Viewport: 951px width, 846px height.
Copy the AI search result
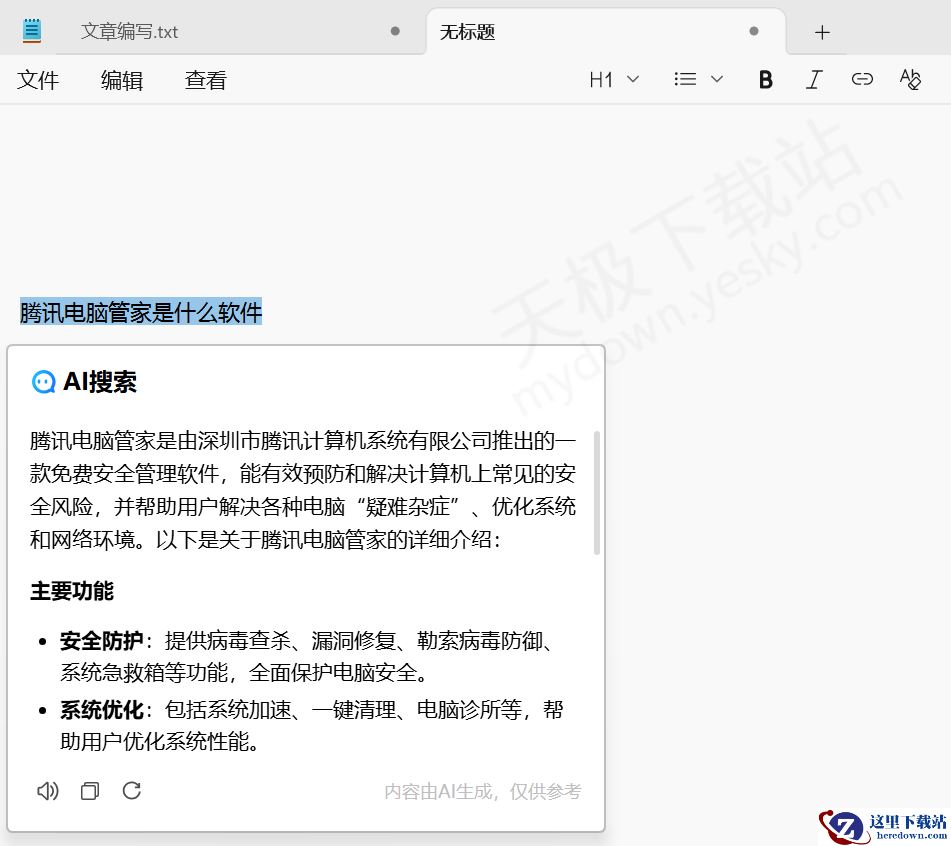click(x=89, y=790)
